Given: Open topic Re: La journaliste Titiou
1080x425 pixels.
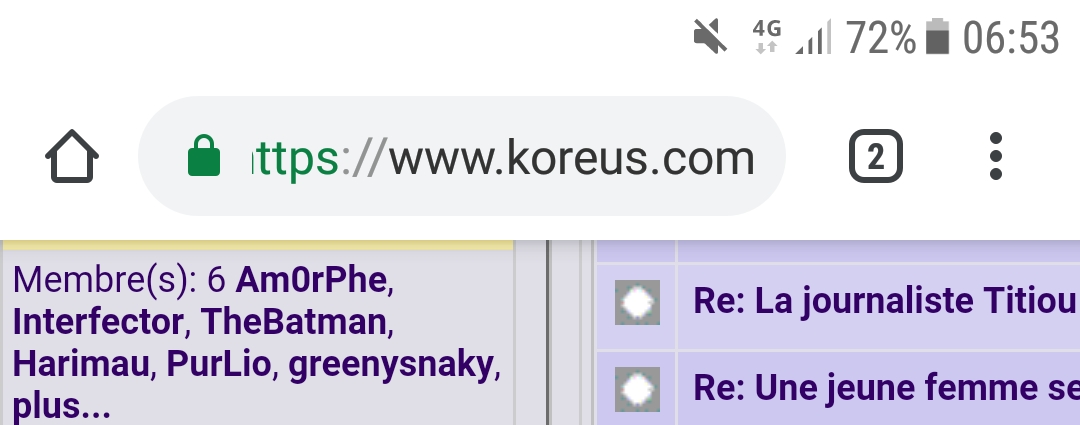Looking at the screenshot, I should click(883, 301).
